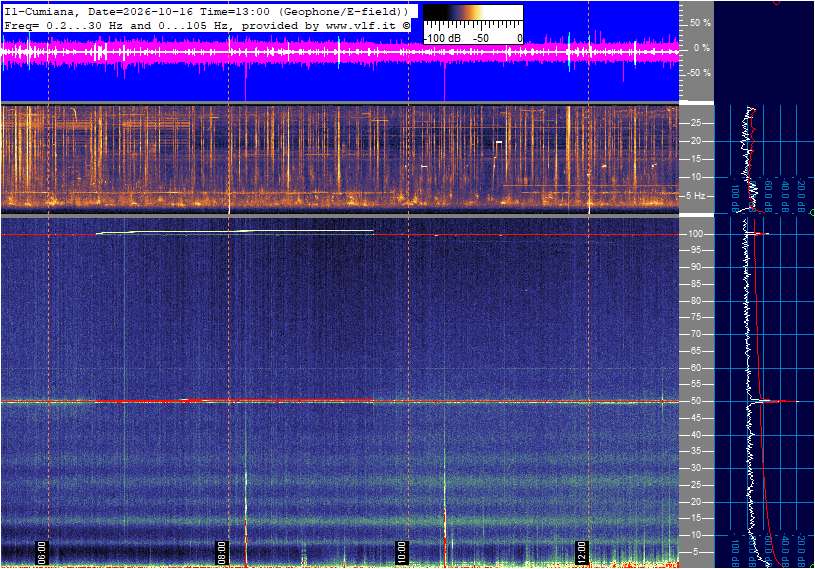Click the '50' tick on the E-field axis
Viewport: 815px width, 569px height.
click(695, 401)
